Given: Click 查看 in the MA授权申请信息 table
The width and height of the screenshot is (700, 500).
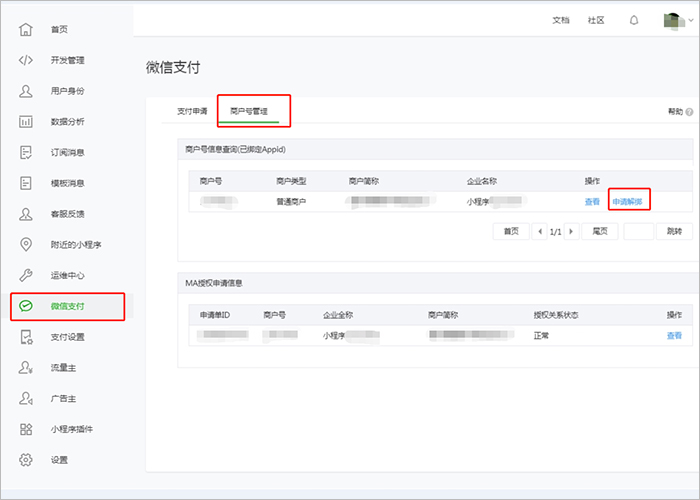Looking at the screenshot, I should pyautogui.click(x=674, y=335).
